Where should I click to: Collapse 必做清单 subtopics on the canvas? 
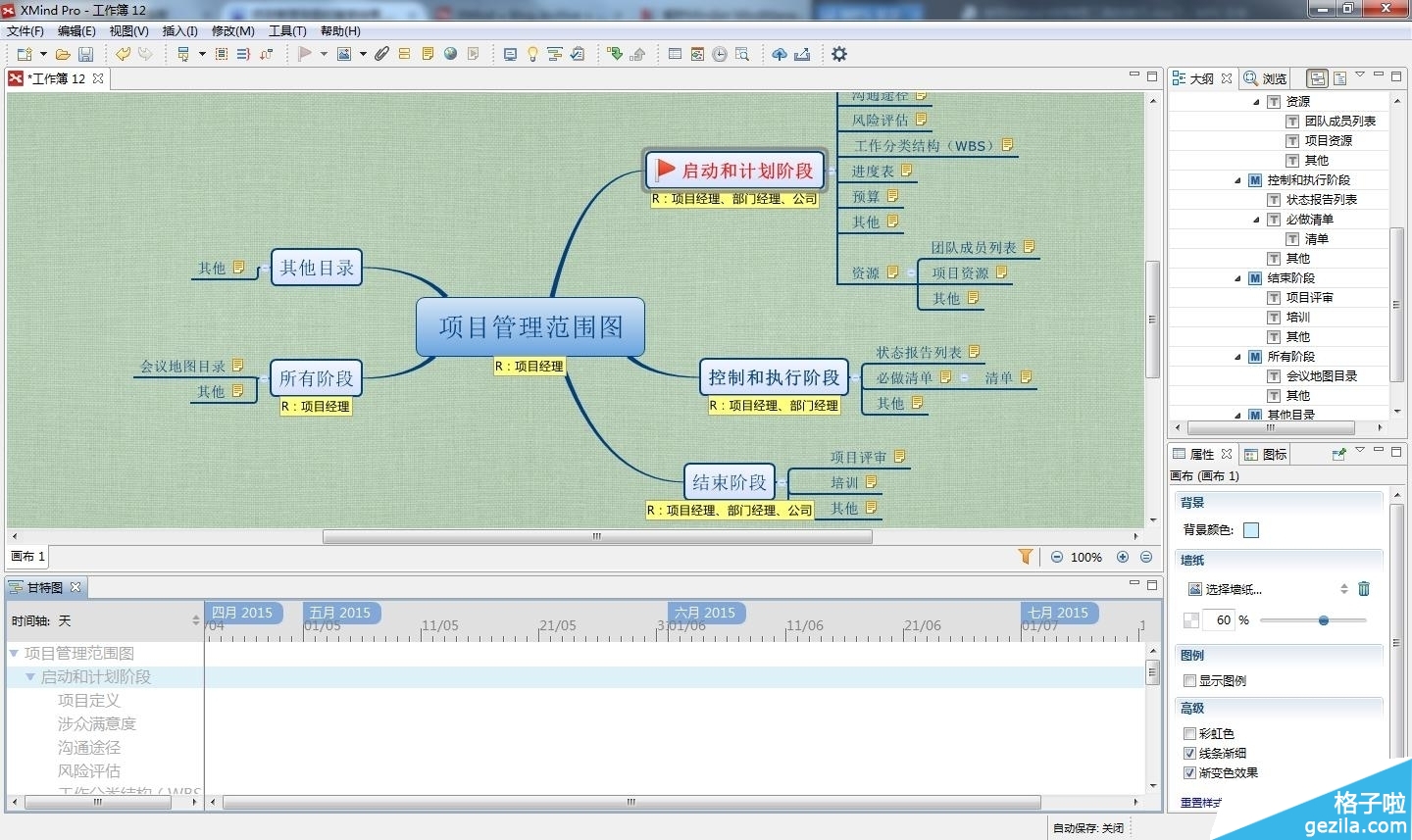pos(964,377)
